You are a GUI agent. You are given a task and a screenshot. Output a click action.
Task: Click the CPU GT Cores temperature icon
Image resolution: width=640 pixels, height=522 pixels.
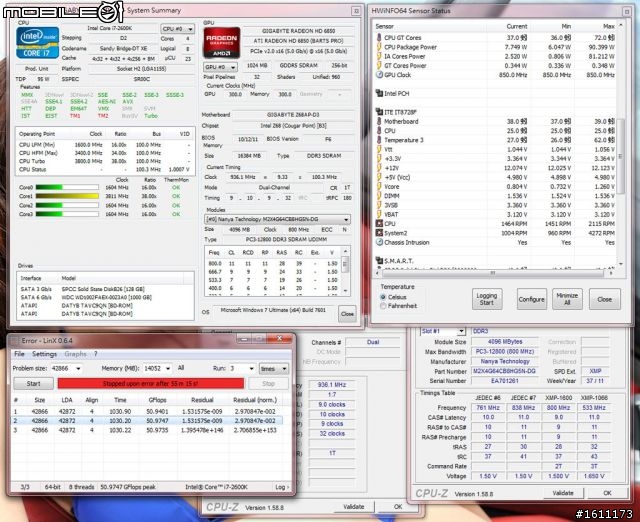click(x=379, y=38)
